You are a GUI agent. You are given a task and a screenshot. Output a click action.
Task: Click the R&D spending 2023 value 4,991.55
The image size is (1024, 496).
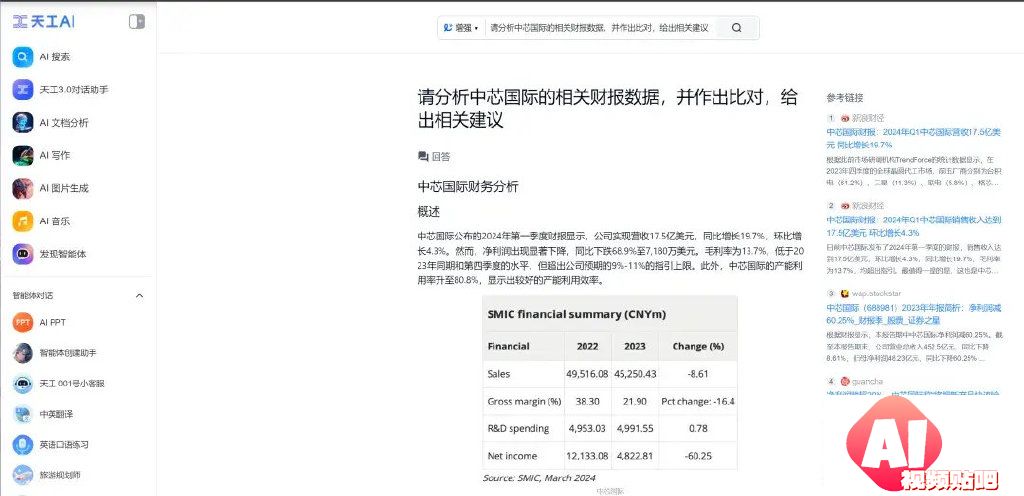(x=634, y=428)
